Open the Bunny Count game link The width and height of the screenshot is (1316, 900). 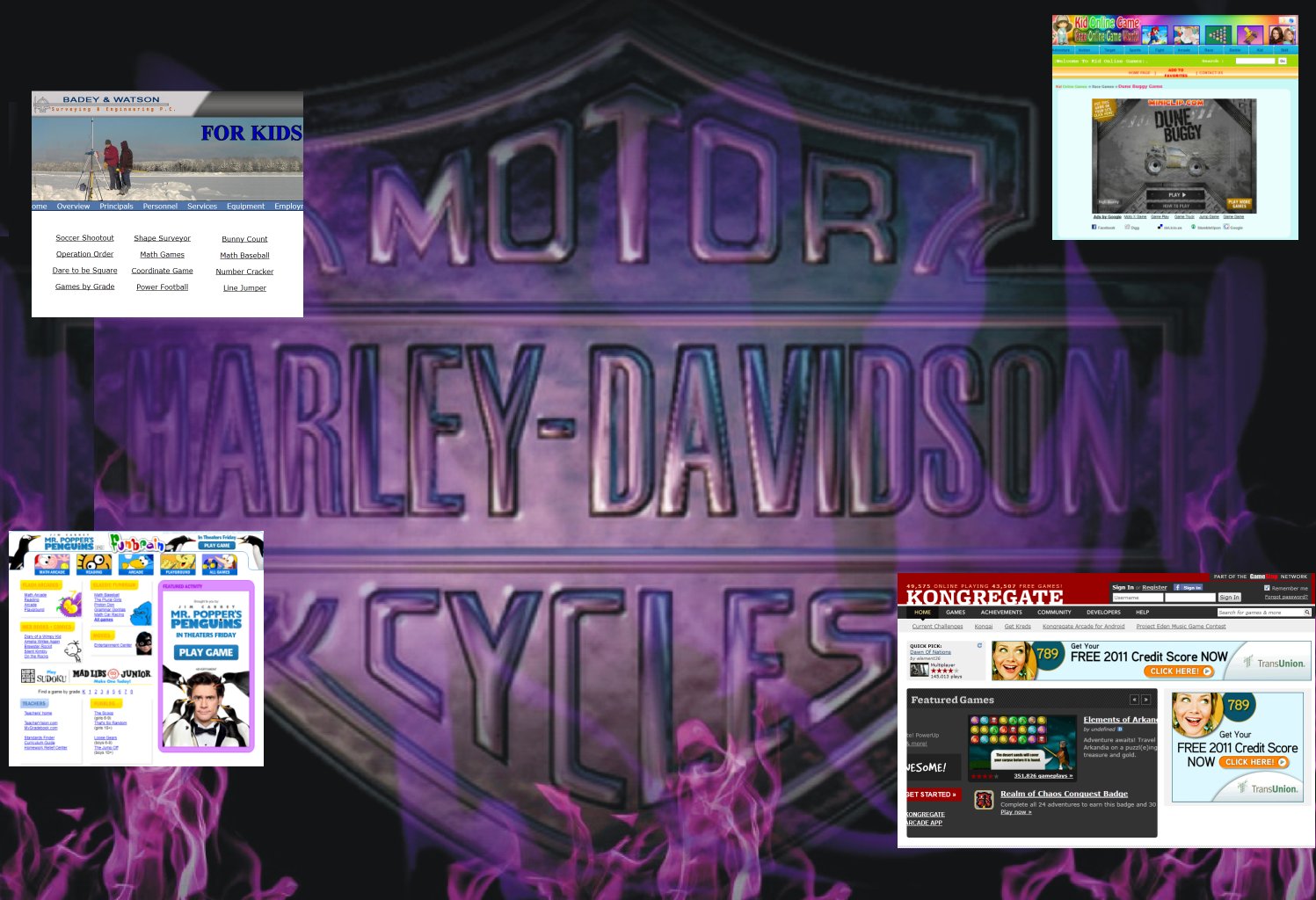[244, 239]
